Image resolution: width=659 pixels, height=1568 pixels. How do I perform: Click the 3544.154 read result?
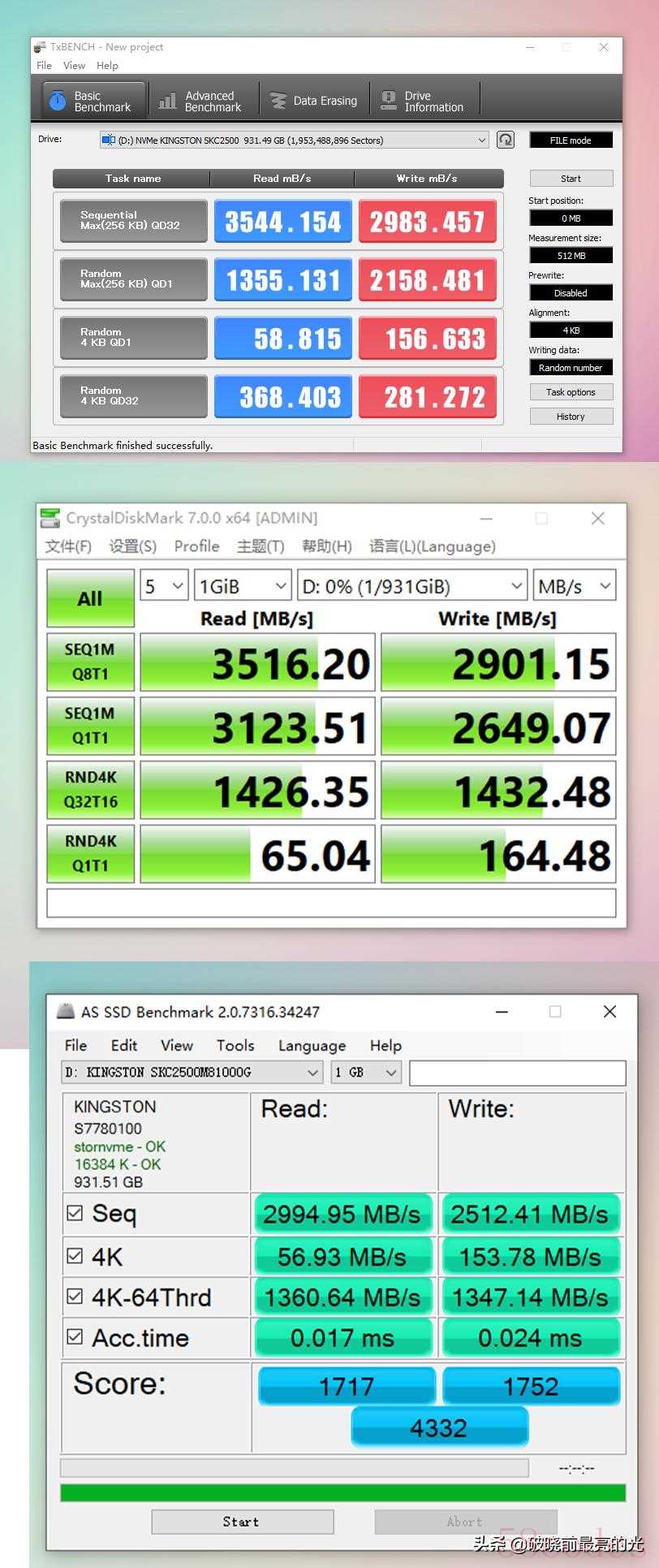tap(283, 221)
